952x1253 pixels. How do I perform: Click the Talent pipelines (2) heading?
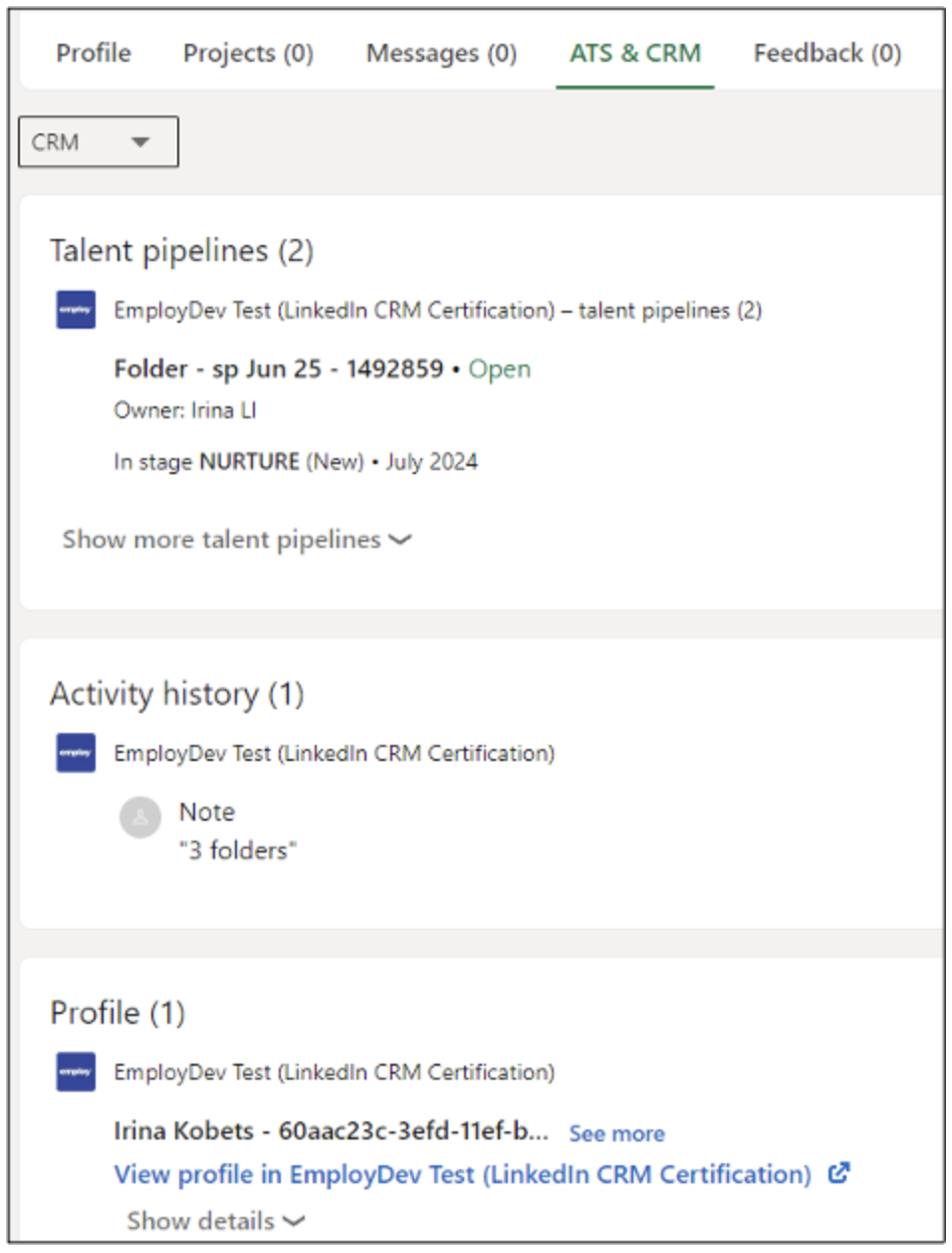tap(181, 251)
